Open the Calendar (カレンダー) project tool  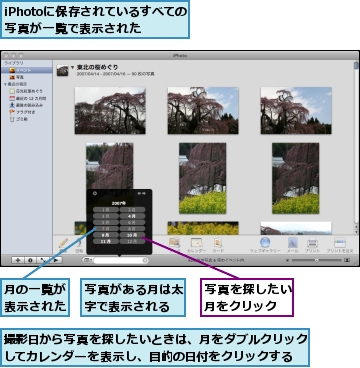click(196, 245)
